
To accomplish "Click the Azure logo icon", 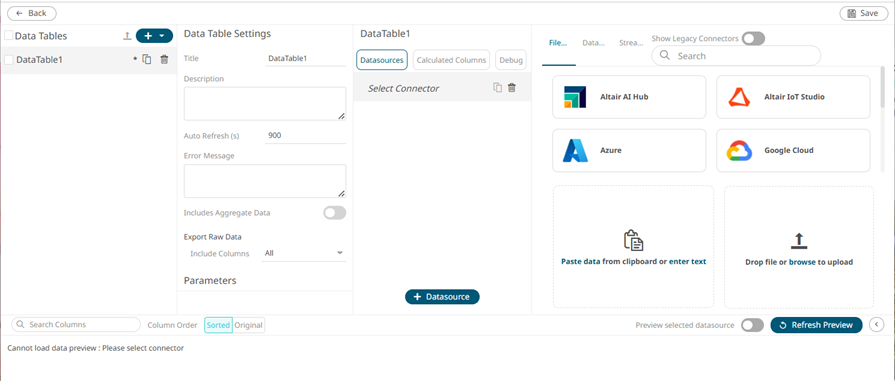I will click(575, 151).
